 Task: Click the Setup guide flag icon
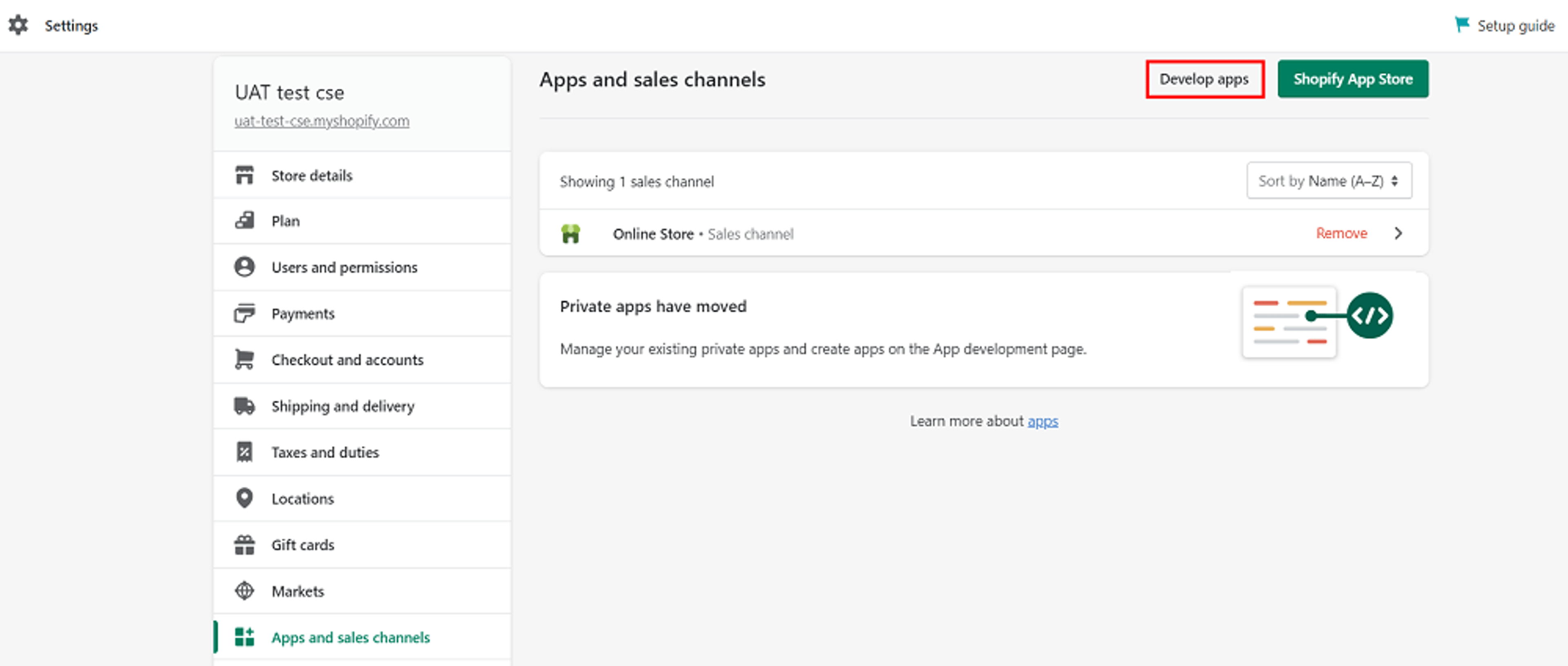tap(1461, 24)
